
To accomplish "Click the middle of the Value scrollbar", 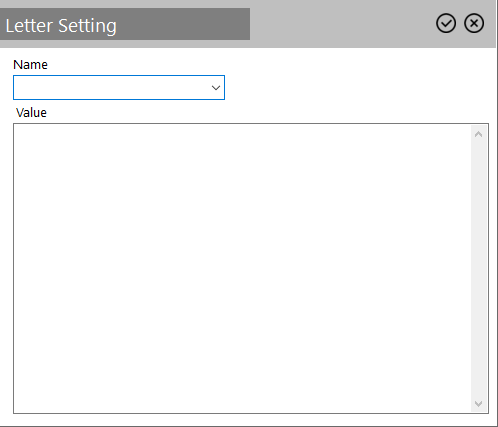I will tap(479, 269).
